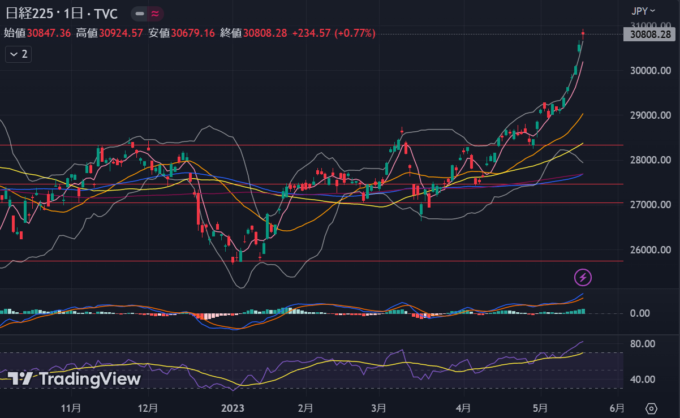680x418 pixels.
Task: Click the 11月 label on the time axis
Action: coord(70,408)
